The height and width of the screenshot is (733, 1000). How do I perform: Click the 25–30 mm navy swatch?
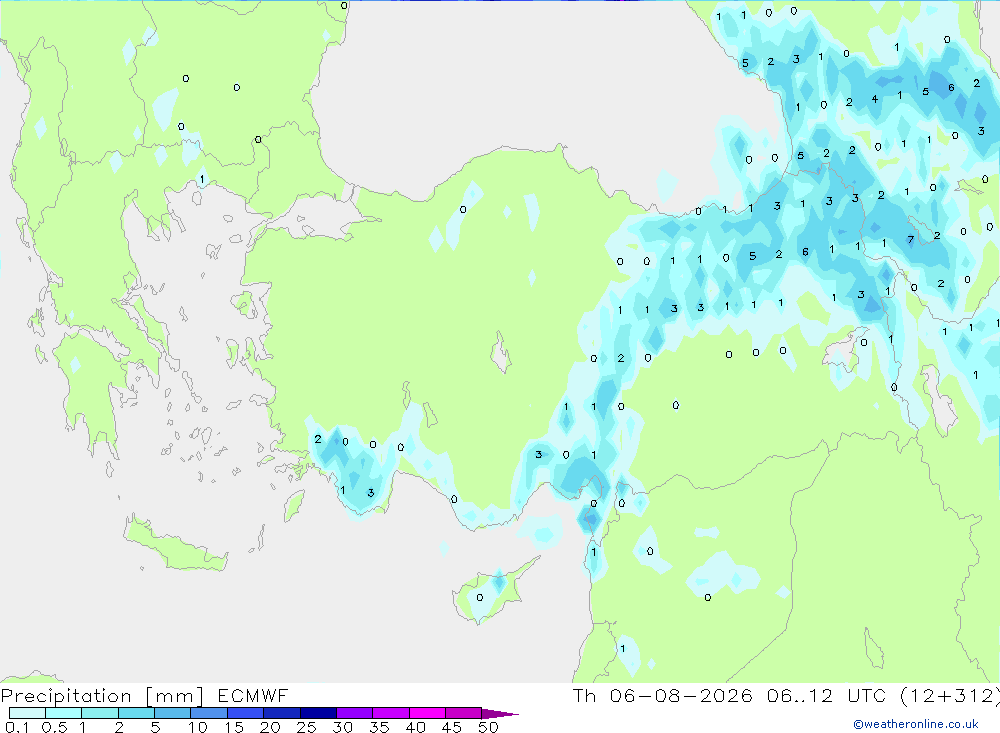click(318, 713)
